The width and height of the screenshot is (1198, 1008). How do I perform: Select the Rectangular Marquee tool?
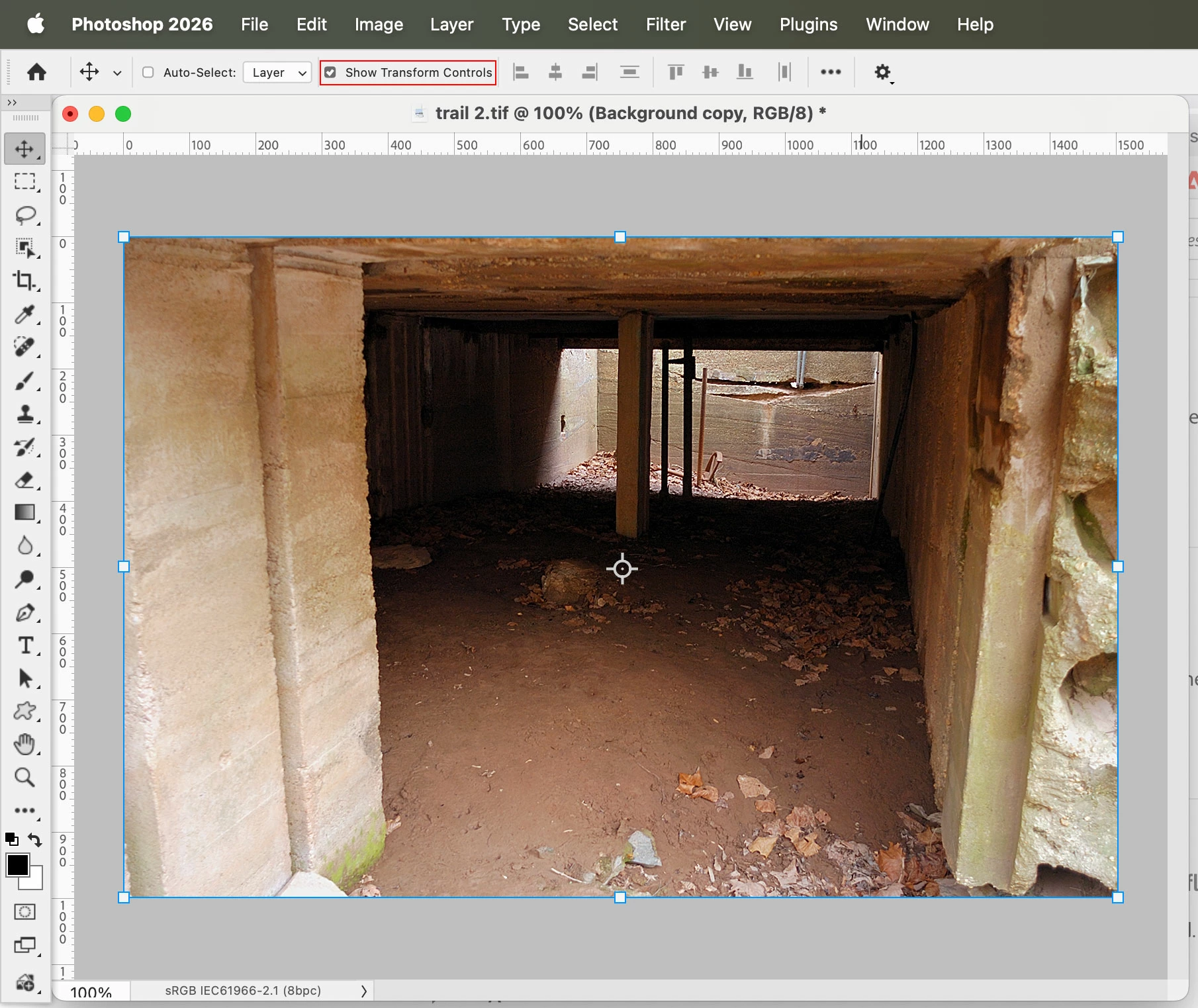coord(25,182)
